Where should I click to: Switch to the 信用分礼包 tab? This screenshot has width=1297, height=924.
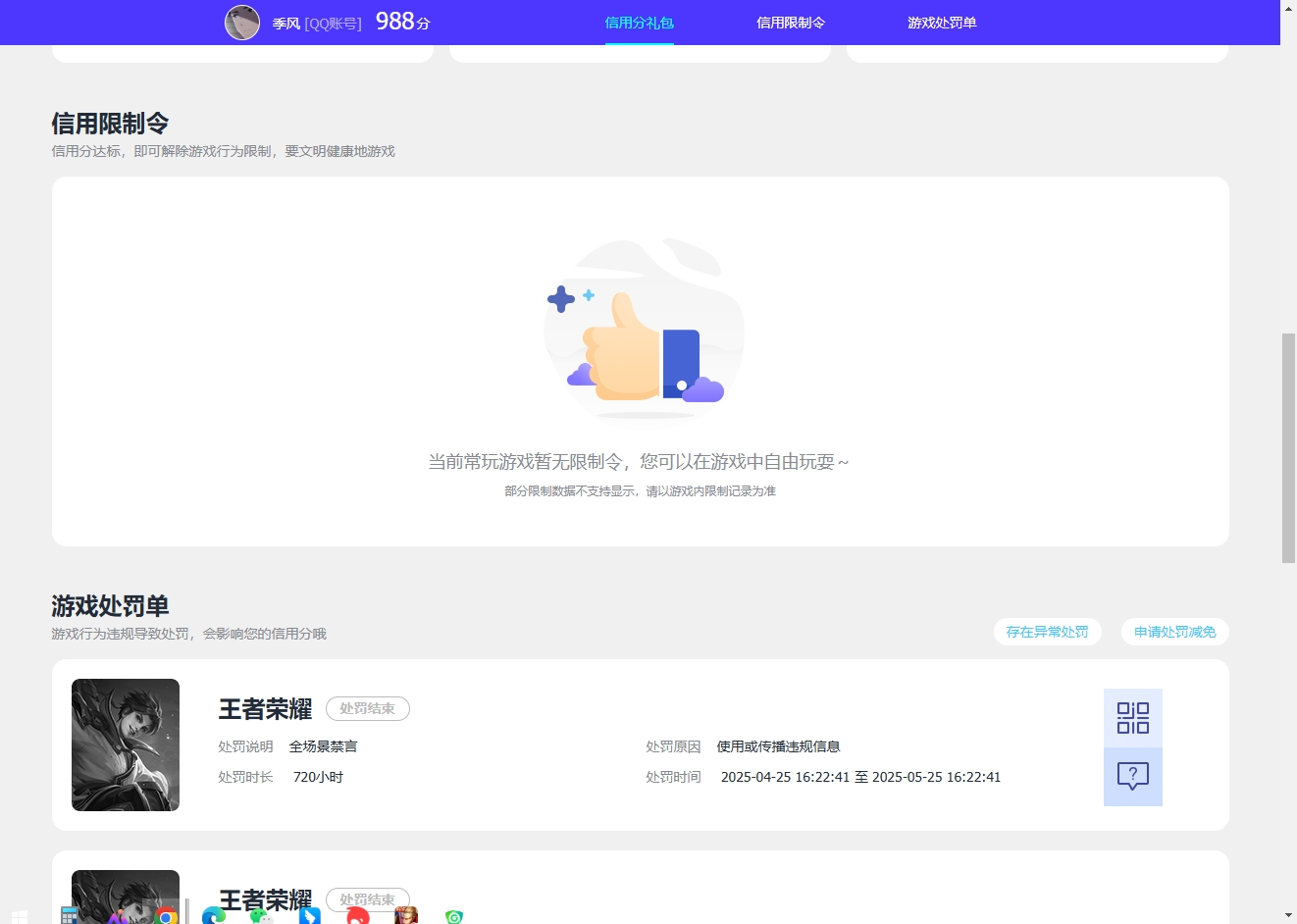tap(639, 22)
